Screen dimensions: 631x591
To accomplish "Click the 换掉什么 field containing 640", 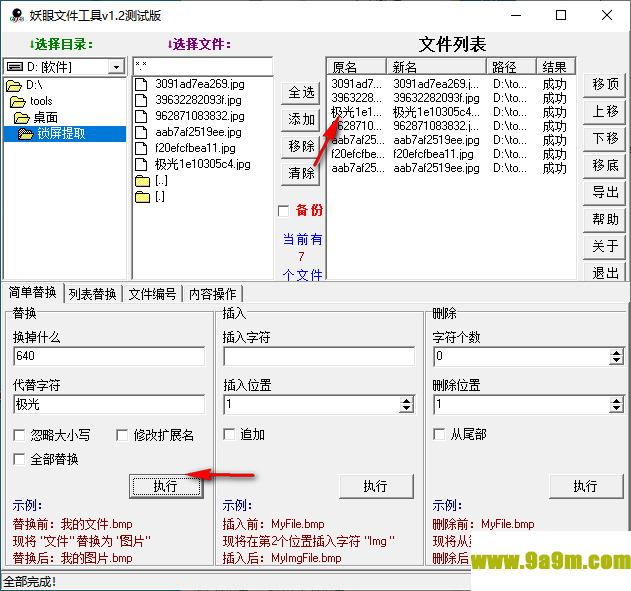I will pos(109,356).
